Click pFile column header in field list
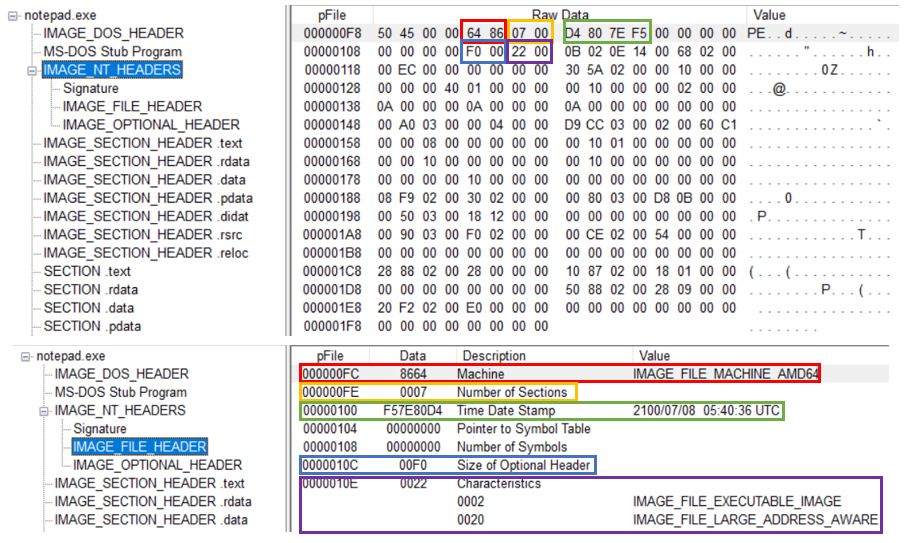Screen dimensions: 904x543 pos(330,356)
